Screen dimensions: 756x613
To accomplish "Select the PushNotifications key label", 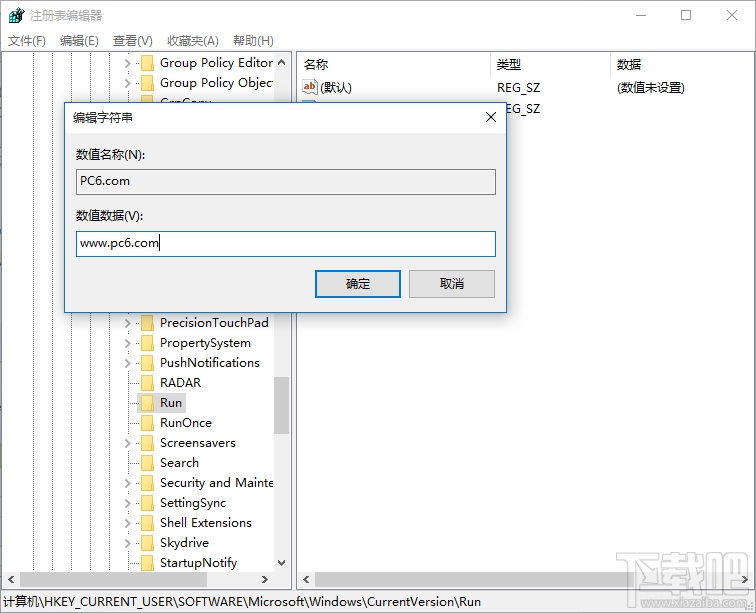I will tap(210, 363).
